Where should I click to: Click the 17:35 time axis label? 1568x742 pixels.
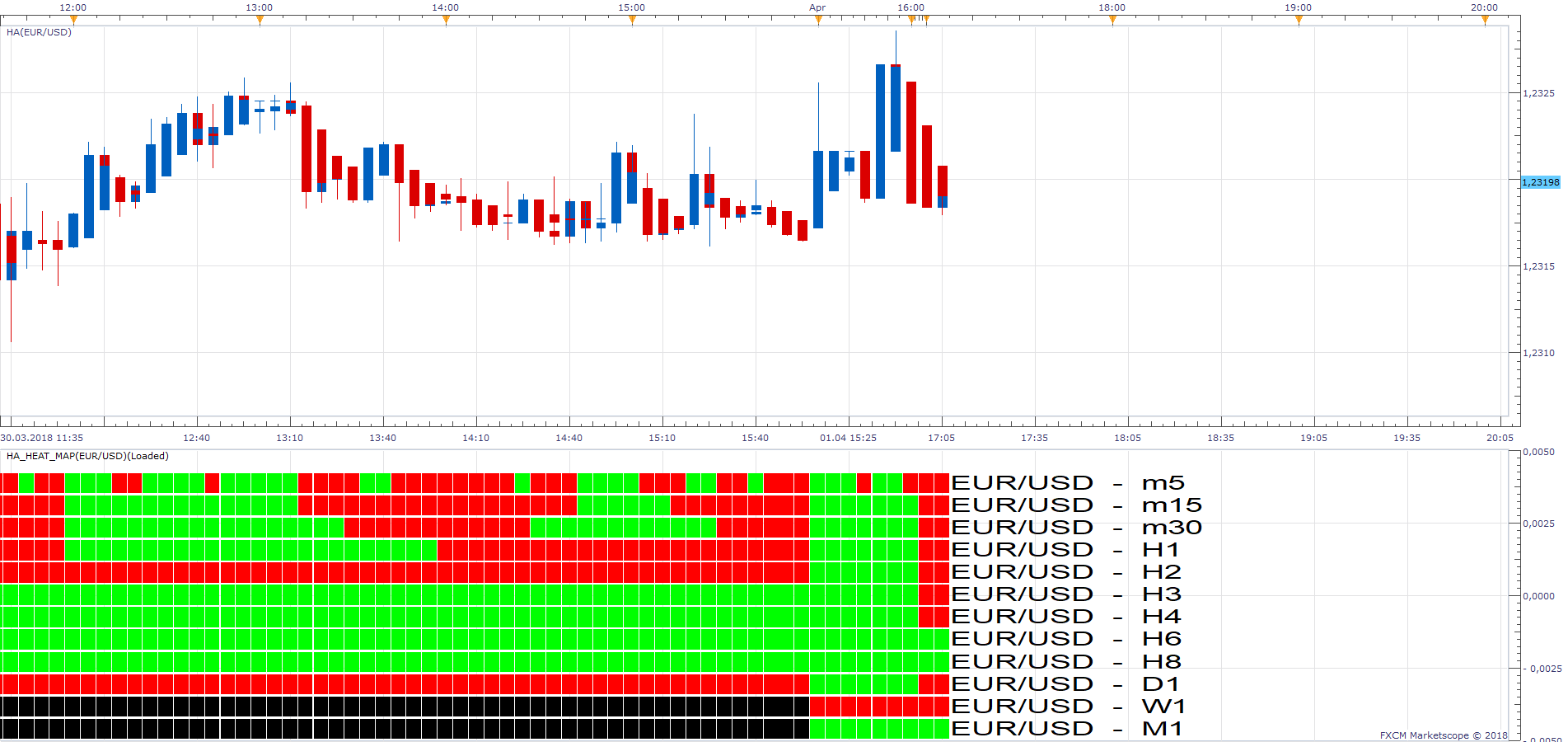pyautogui.click(x=1034, y=438)
